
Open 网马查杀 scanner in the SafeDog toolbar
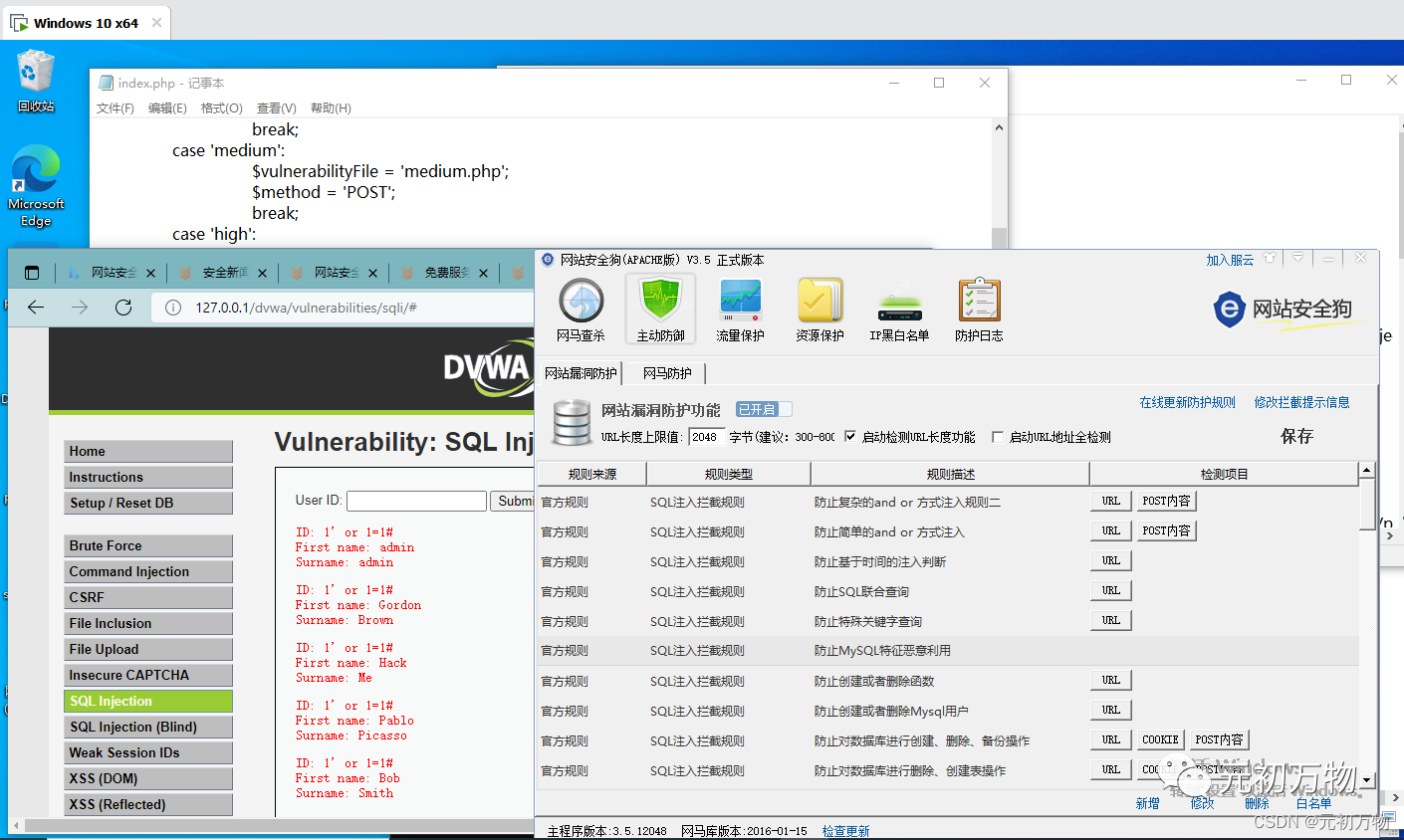click(582, 310)
